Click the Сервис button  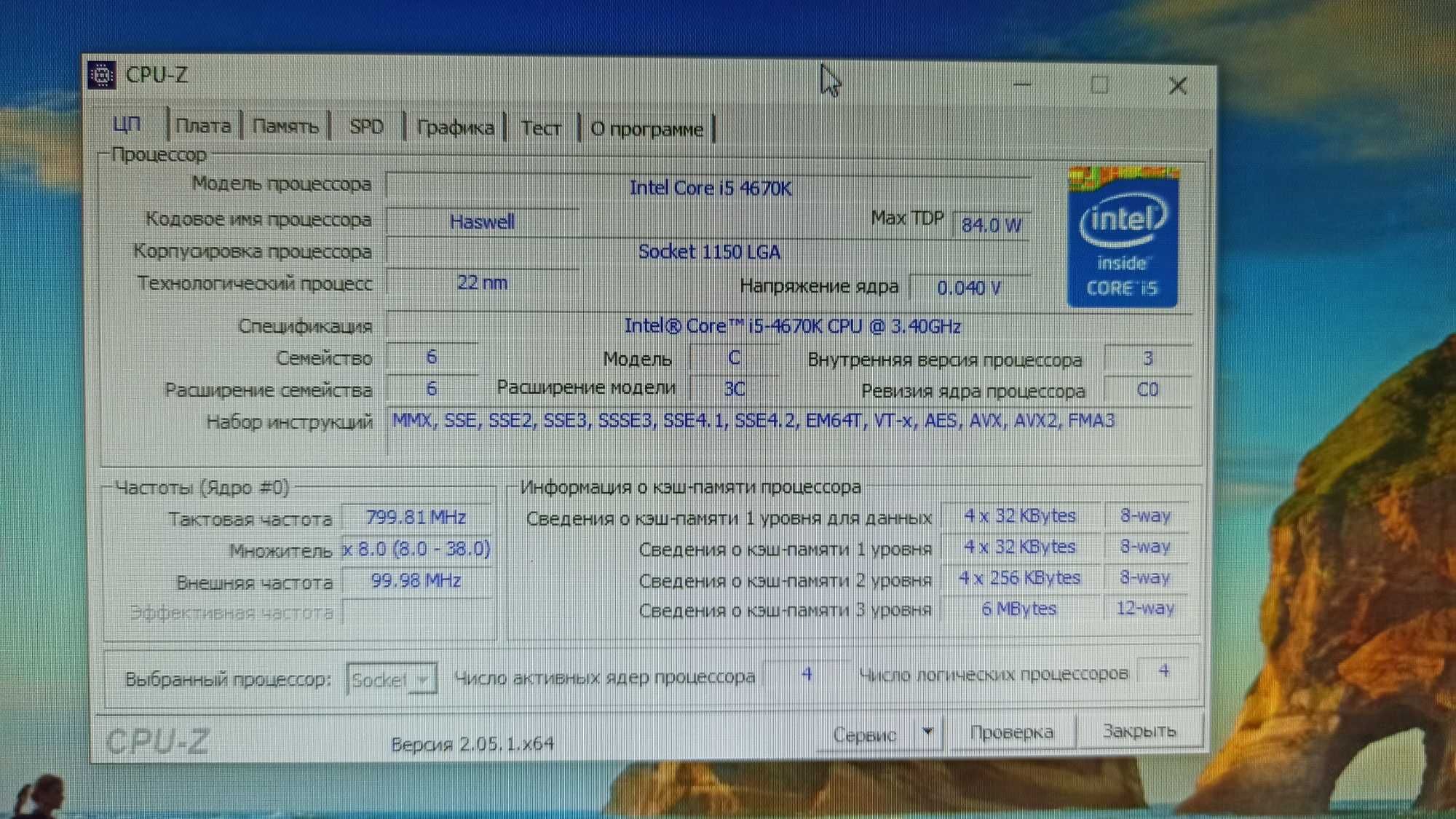click(866, 734)
